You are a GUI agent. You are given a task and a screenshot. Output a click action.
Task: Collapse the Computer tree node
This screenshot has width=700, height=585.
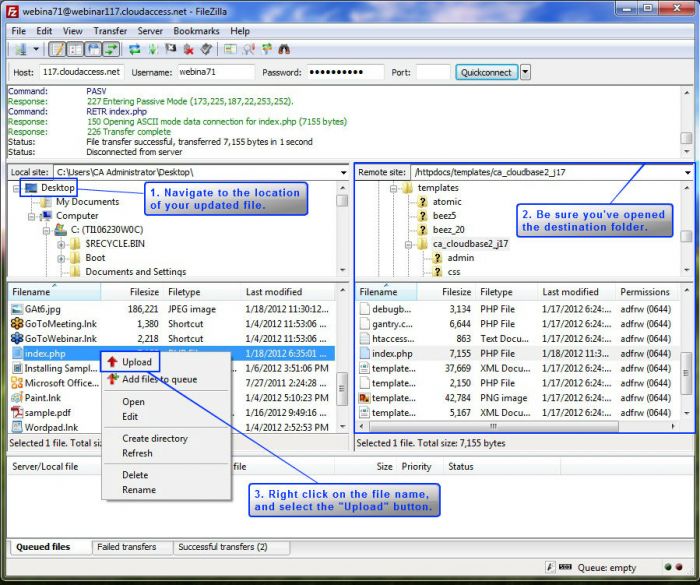point(31,216)
